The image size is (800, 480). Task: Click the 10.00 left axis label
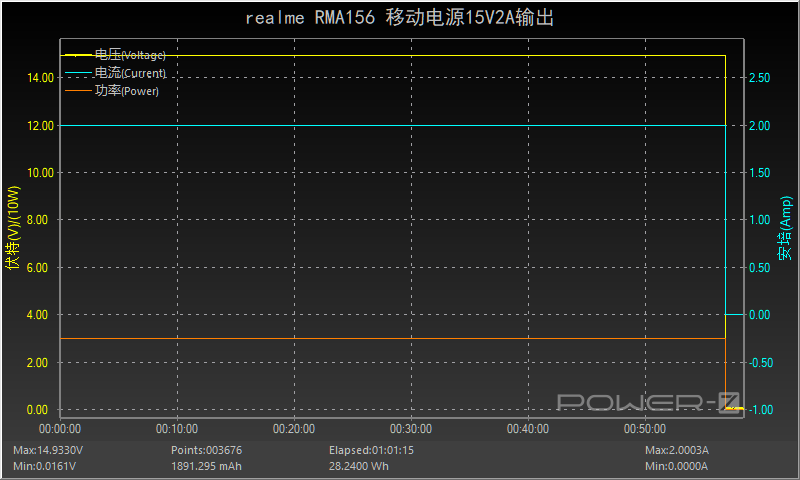point(40,173)
